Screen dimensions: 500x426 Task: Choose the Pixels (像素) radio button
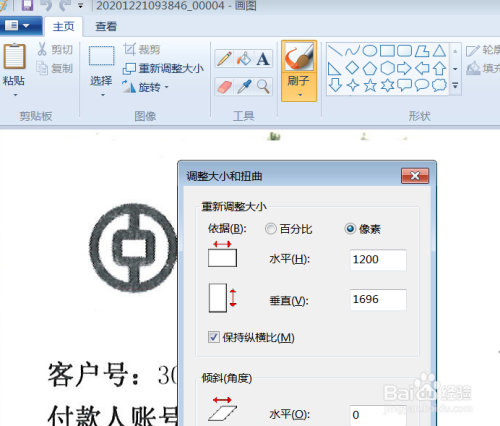tap(350, 229)
